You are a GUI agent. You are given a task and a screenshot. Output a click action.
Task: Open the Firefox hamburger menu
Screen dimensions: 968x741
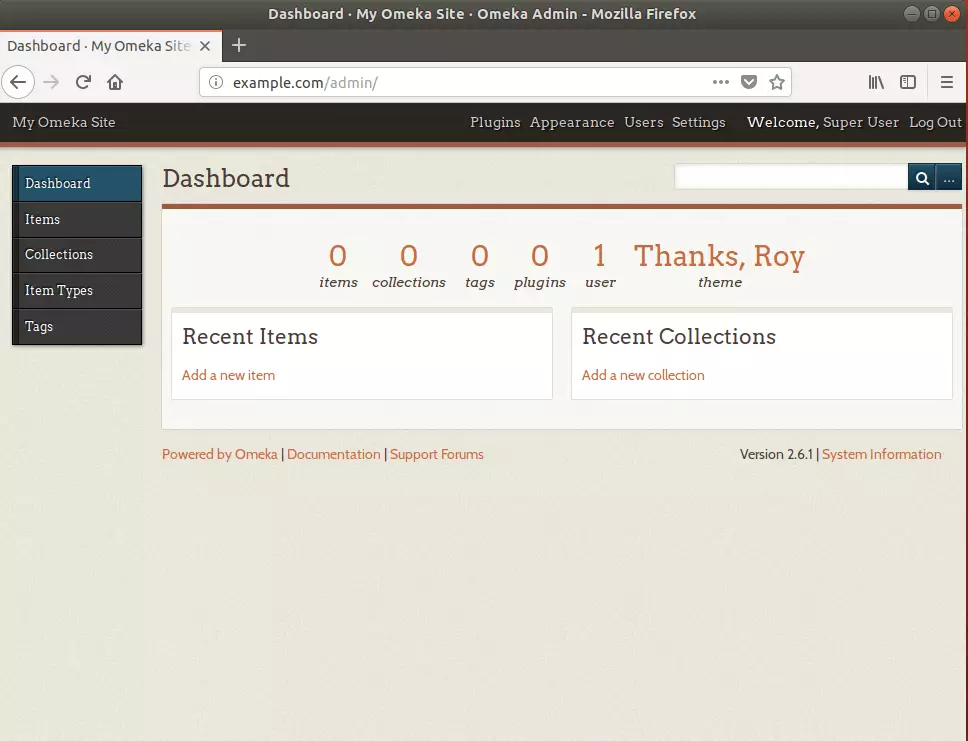pyautogui.click(x=946, y=82)
